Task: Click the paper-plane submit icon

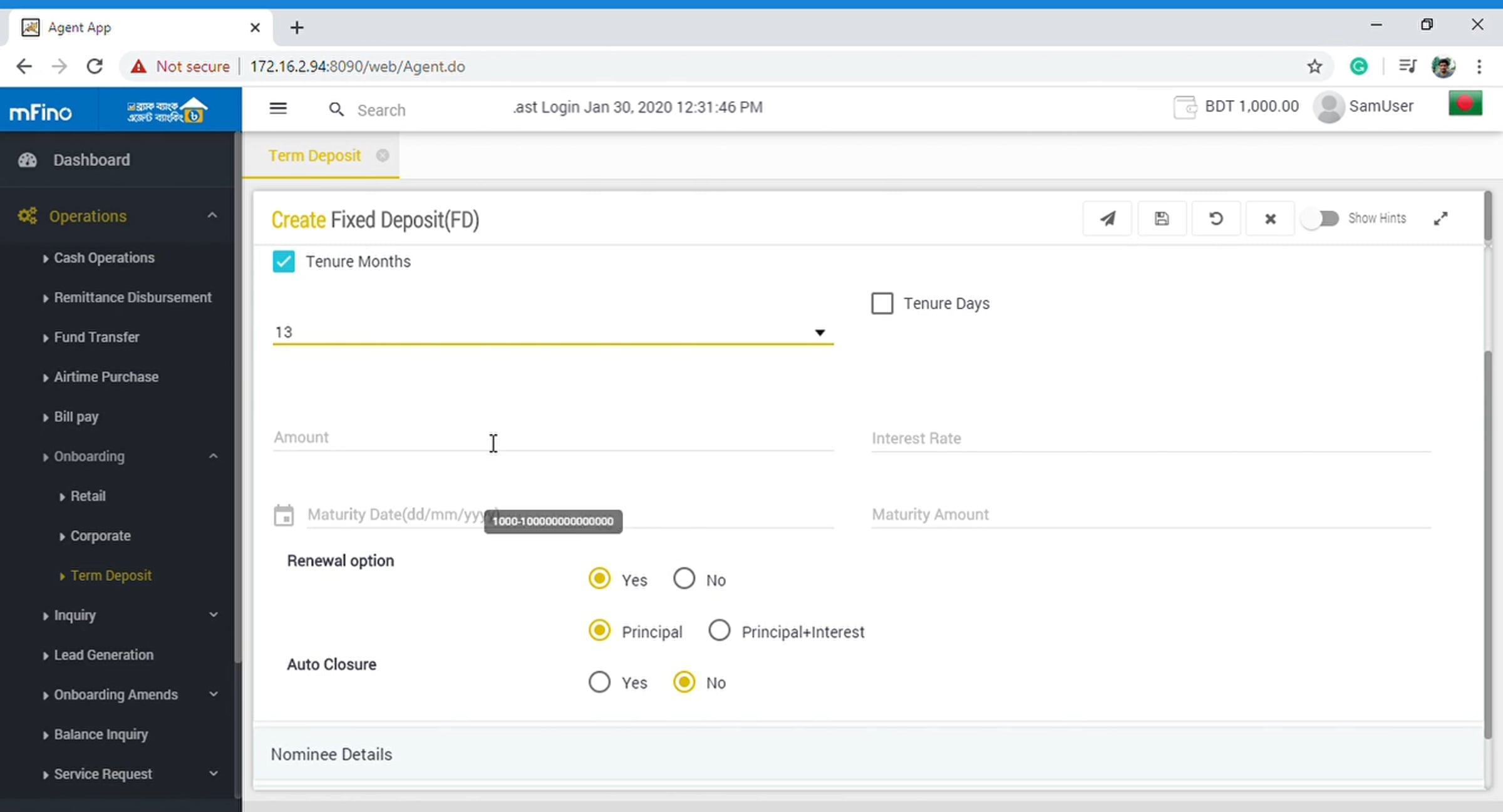Action: [1107, 218]
